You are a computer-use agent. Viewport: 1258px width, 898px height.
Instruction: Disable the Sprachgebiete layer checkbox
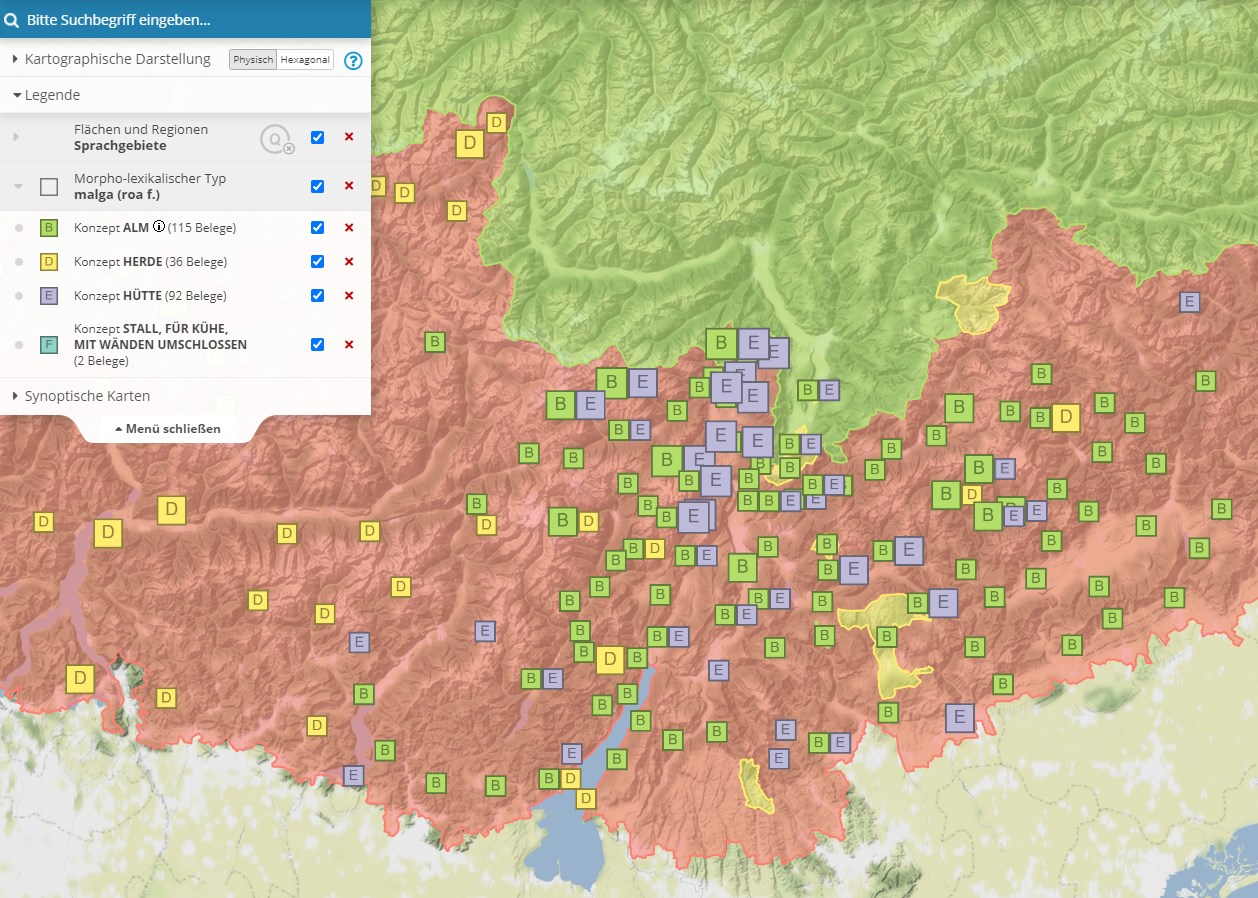[x=317, y=137]
